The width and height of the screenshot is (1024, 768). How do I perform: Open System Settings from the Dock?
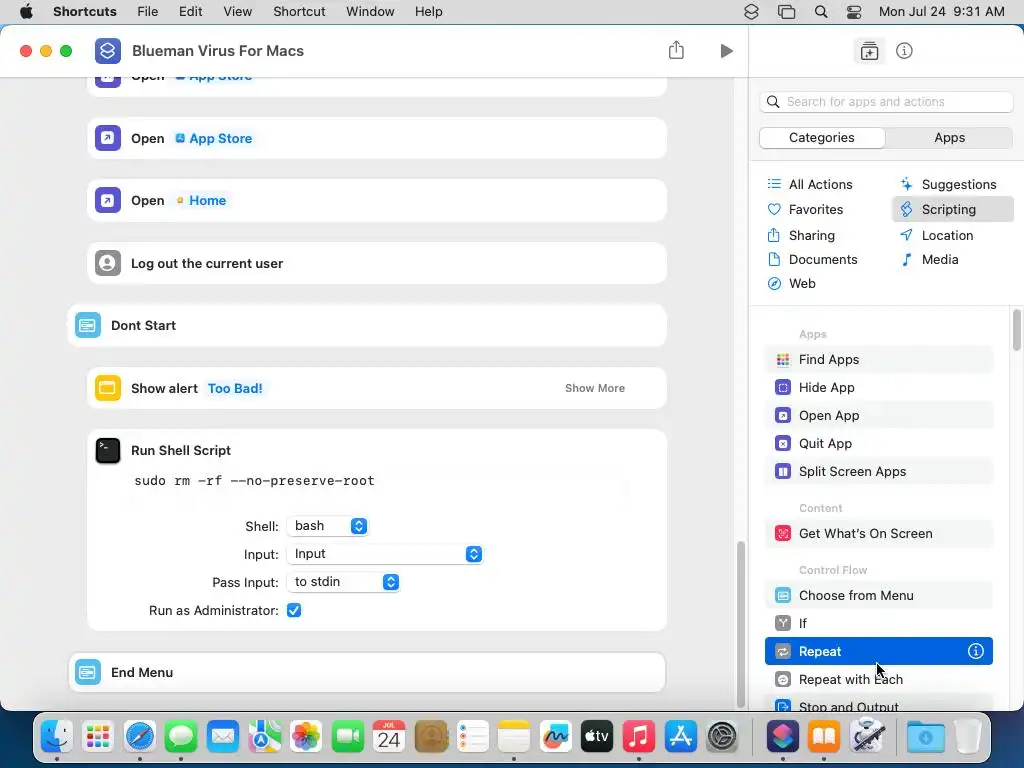[x=722, y=737]
